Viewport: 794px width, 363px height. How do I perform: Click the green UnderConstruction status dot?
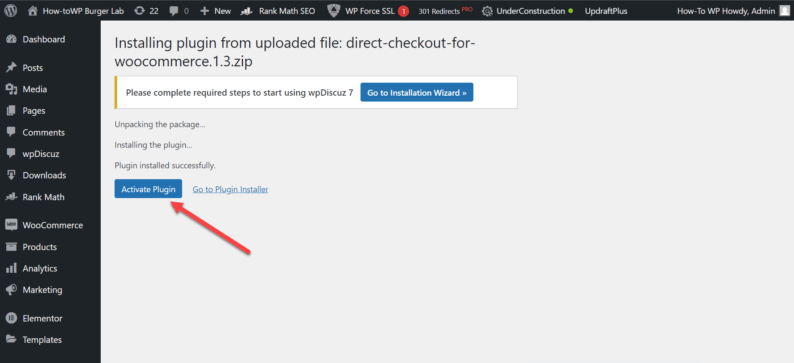tap(571, 11)
